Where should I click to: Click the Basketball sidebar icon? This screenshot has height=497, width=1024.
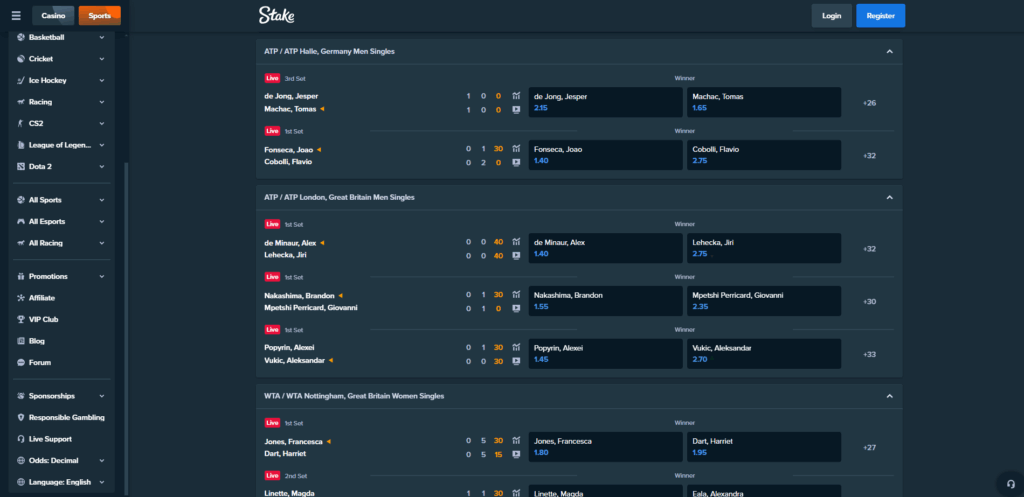(x=21, y=37)
